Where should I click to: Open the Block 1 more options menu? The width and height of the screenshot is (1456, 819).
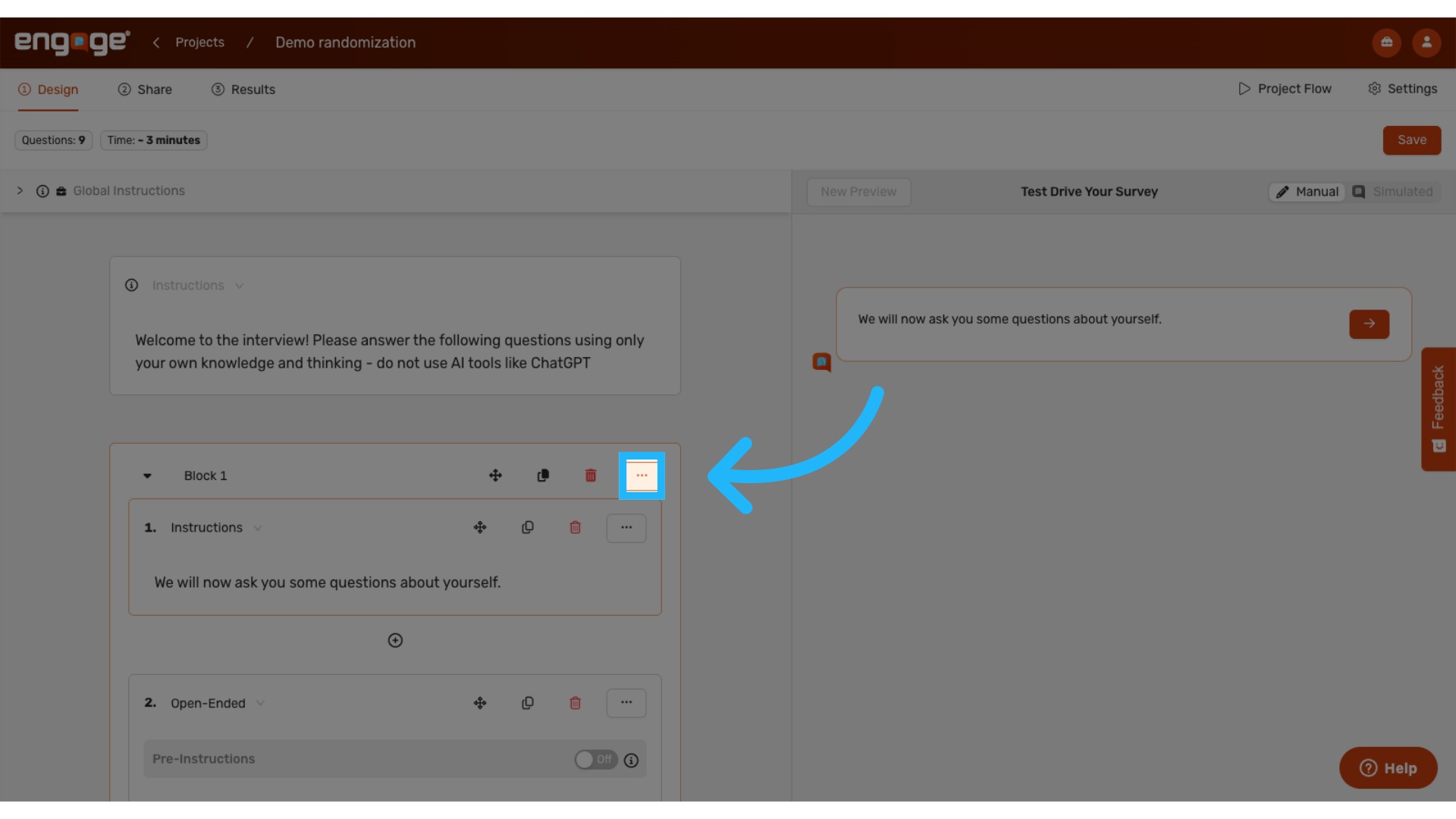pyautogui.click(x=642, y=475)
